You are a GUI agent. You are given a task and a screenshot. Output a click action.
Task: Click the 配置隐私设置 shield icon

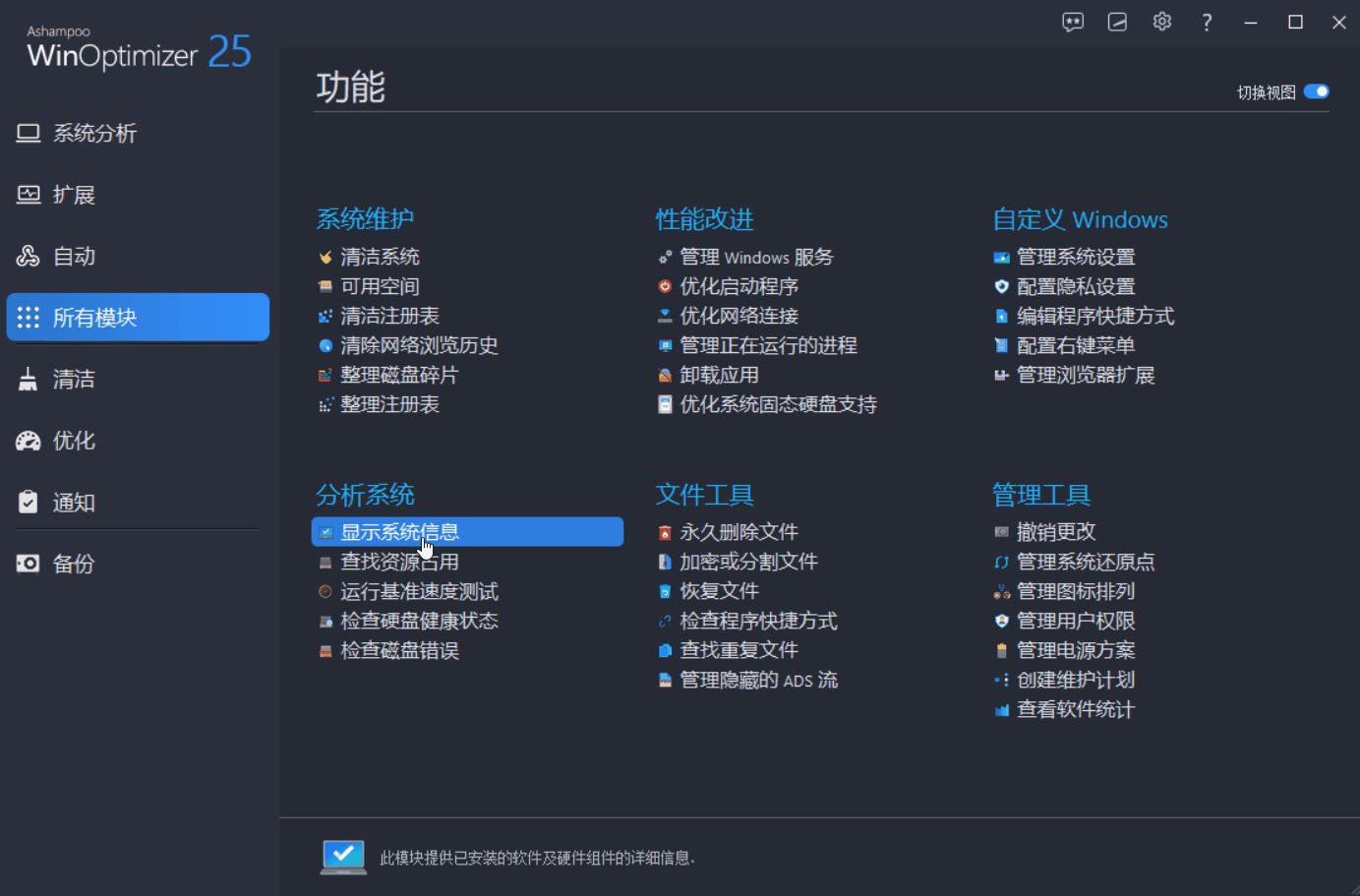tap(1001, 287)
